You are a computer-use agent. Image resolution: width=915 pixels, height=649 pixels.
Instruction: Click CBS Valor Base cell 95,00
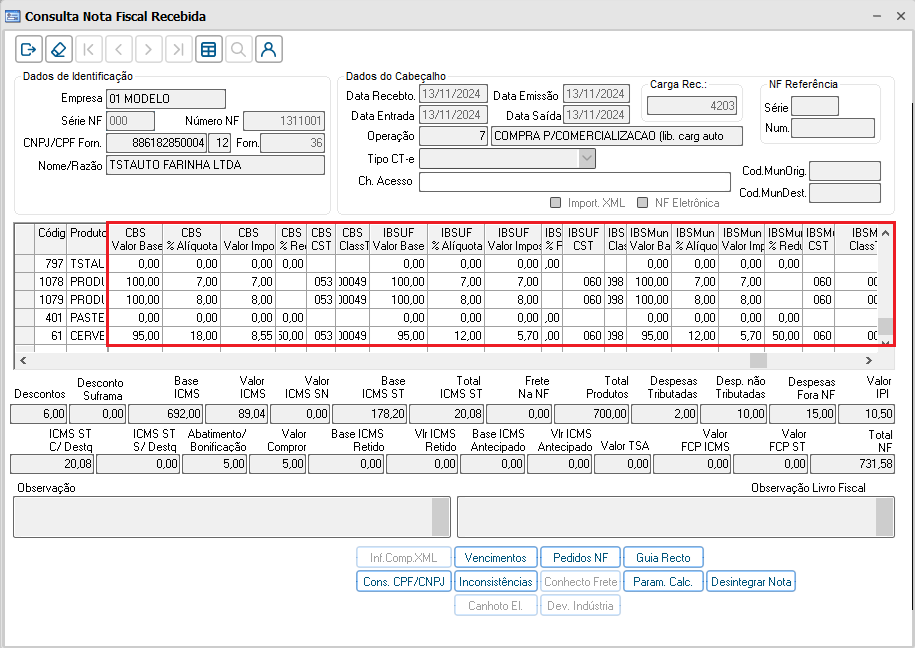point(135,336)
